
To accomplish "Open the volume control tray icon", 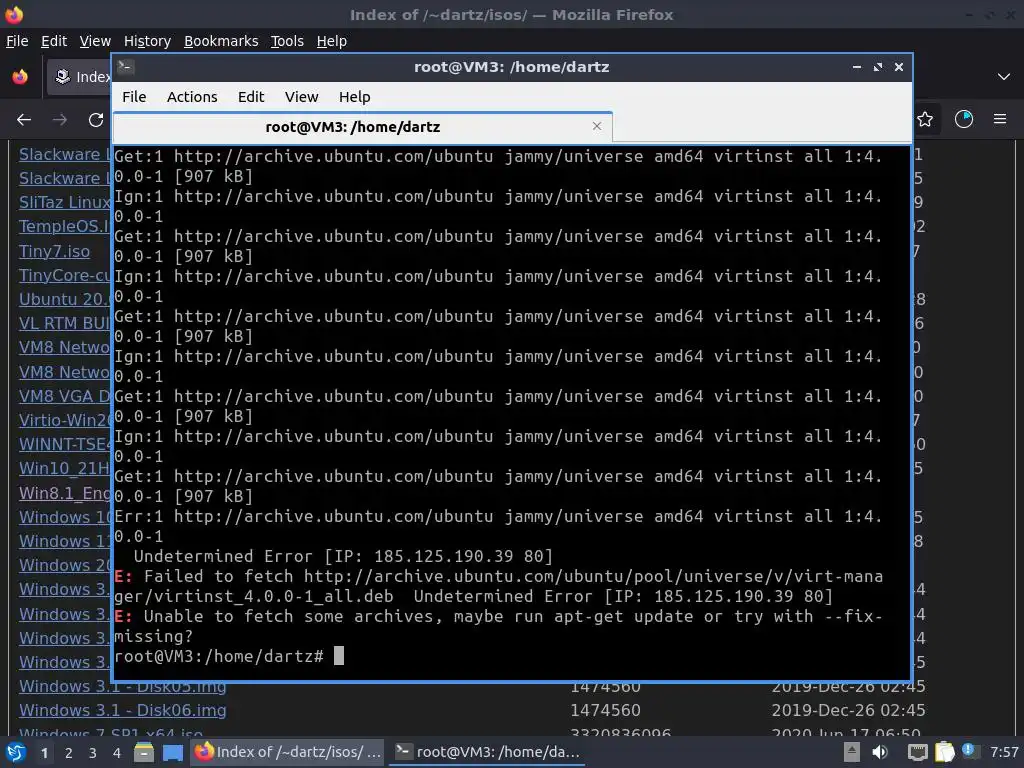I will tap(880, 752).
